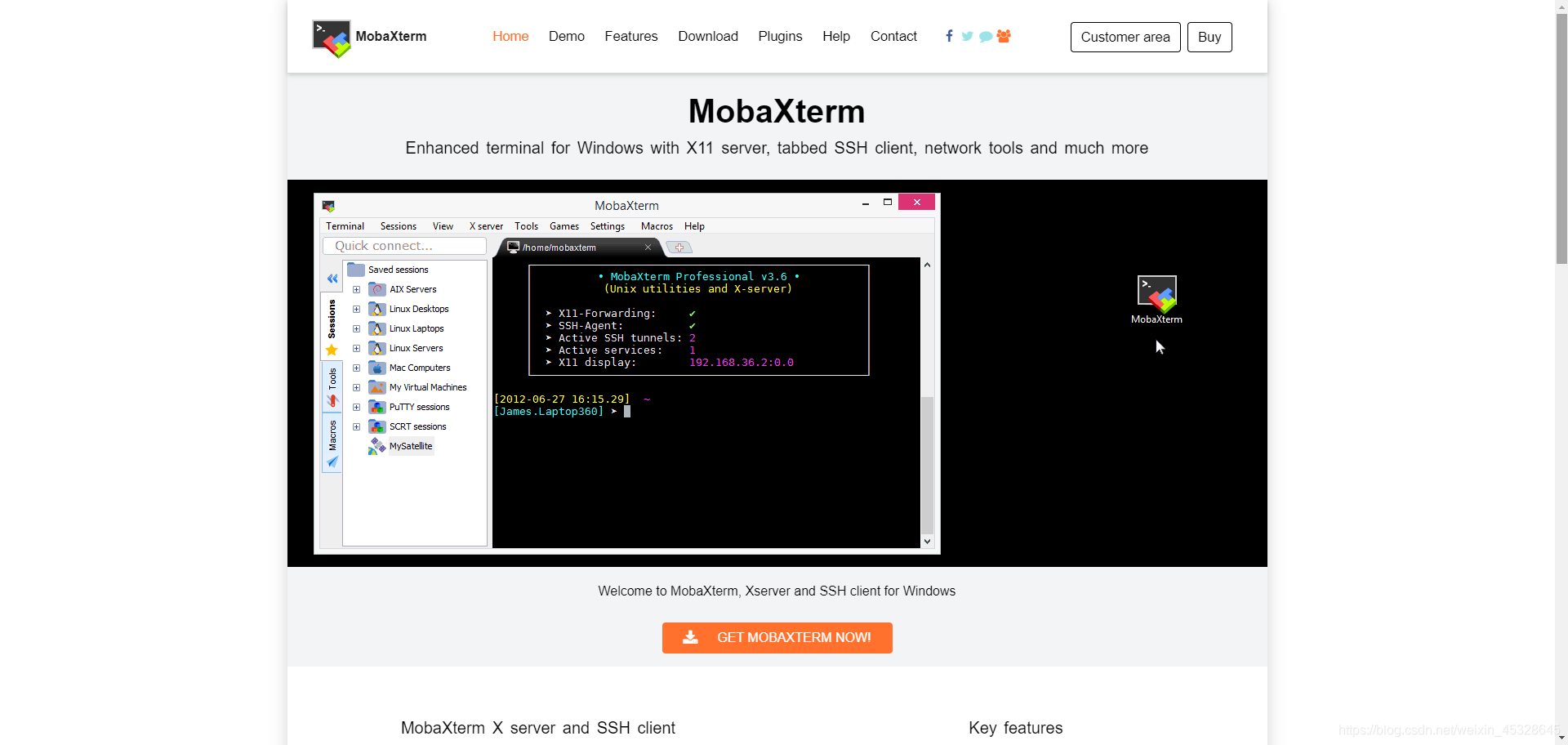Click the PuTTY sessions folder icon
The width and height of the screenshot is (1568, 745).
pos(377,407)
